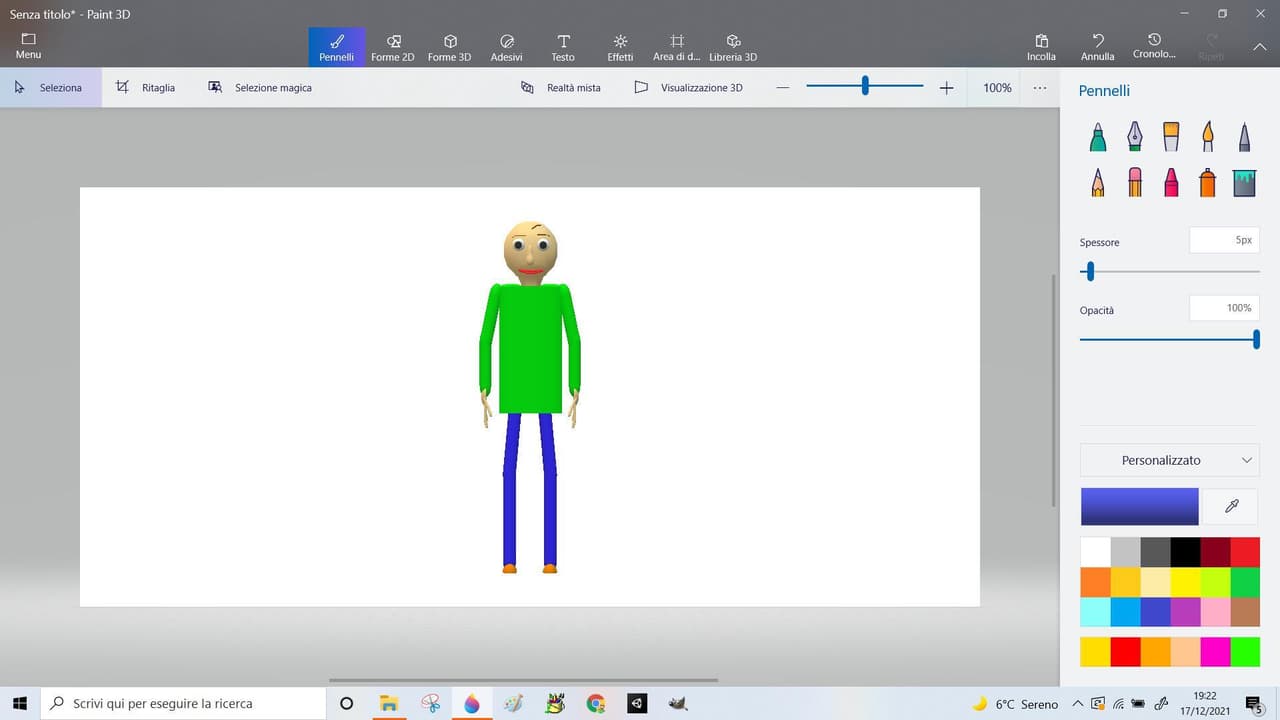The height and width of the screenshot is (720, 1280).
Task: Pick the green palette swatch
Action: coord(1245,582)
